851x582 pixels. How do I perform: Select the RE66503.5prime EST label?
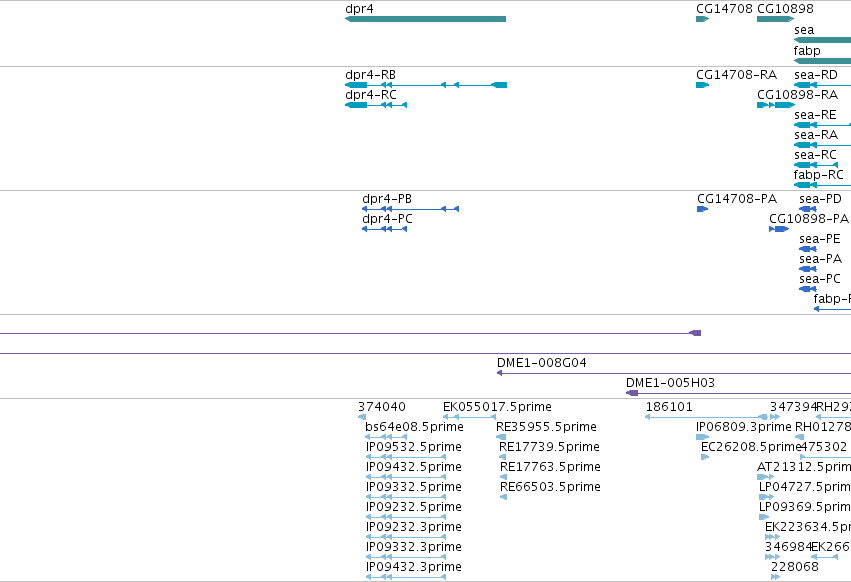[x=550, y=487]
